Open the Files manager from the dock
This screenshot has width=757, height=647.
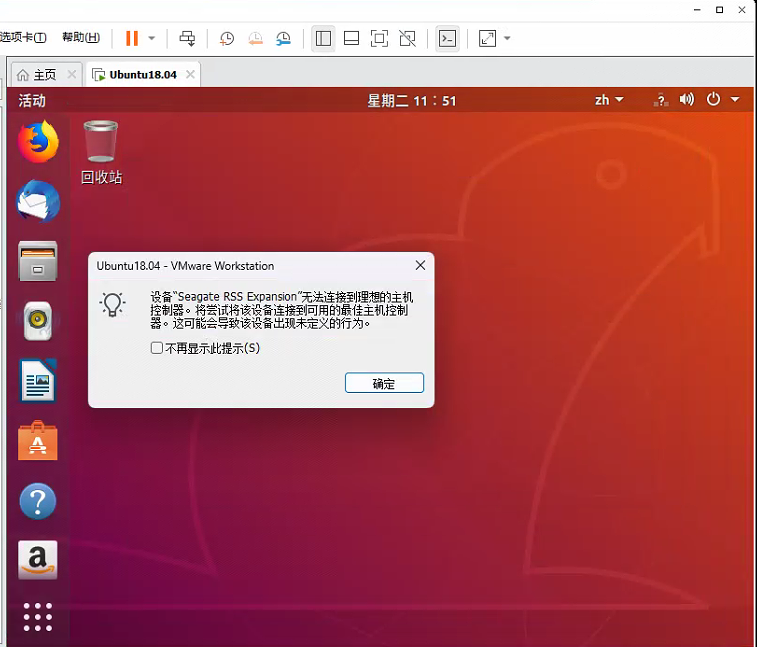[x=38, y=261]
